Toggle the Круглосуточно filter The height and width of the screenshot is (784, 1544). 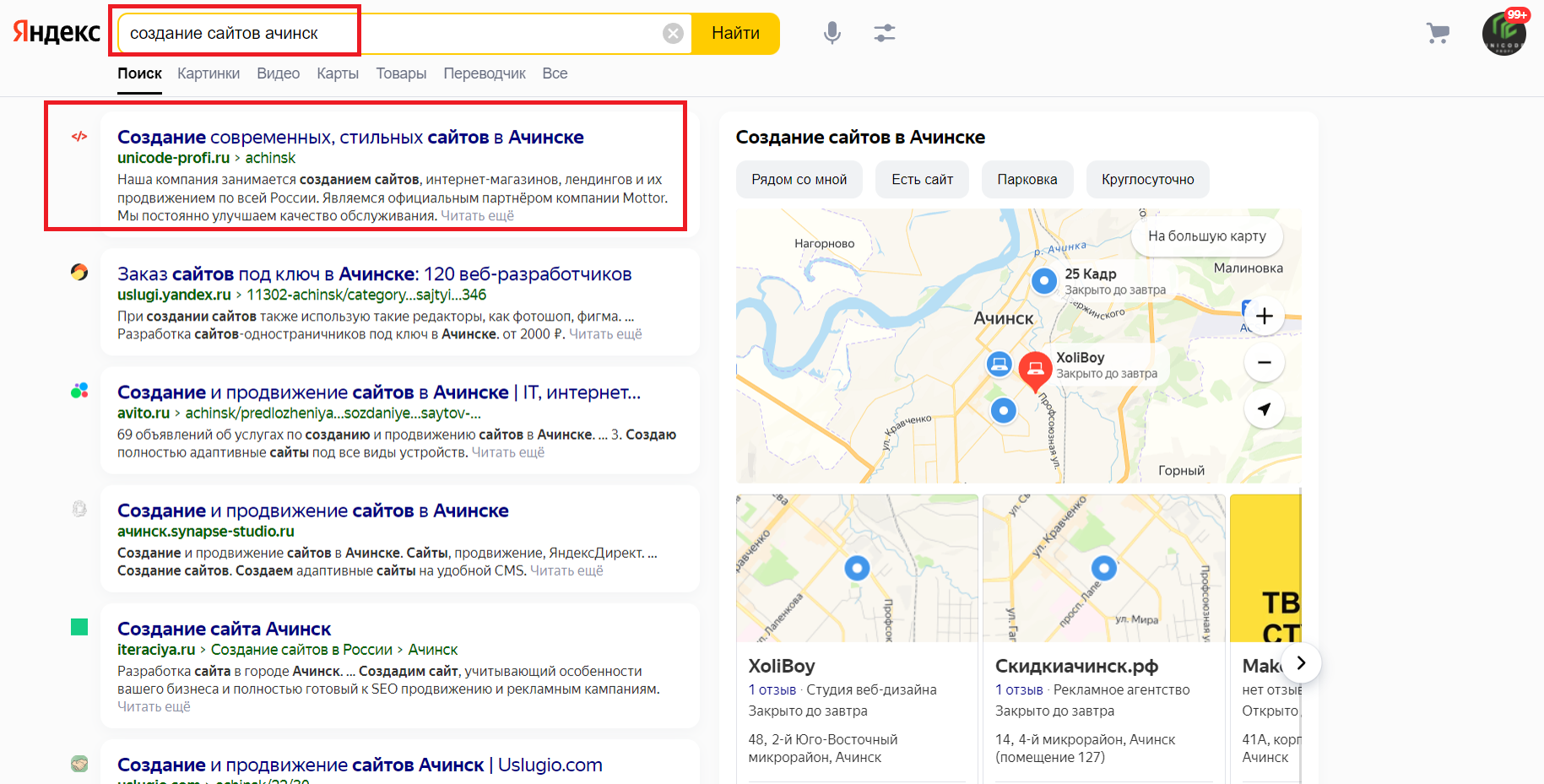(1148, 180)
